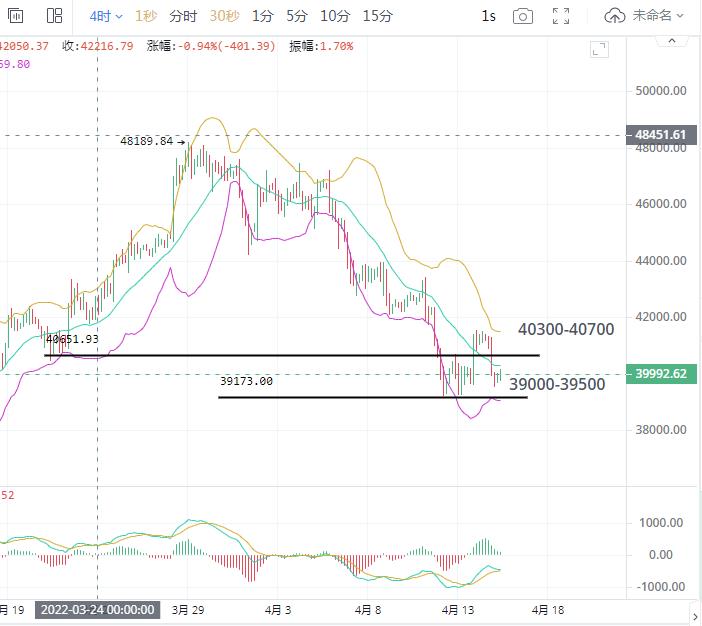Select the 1秒 interval
This screenshot has height=626, width=702.
[x=146, y=16]
